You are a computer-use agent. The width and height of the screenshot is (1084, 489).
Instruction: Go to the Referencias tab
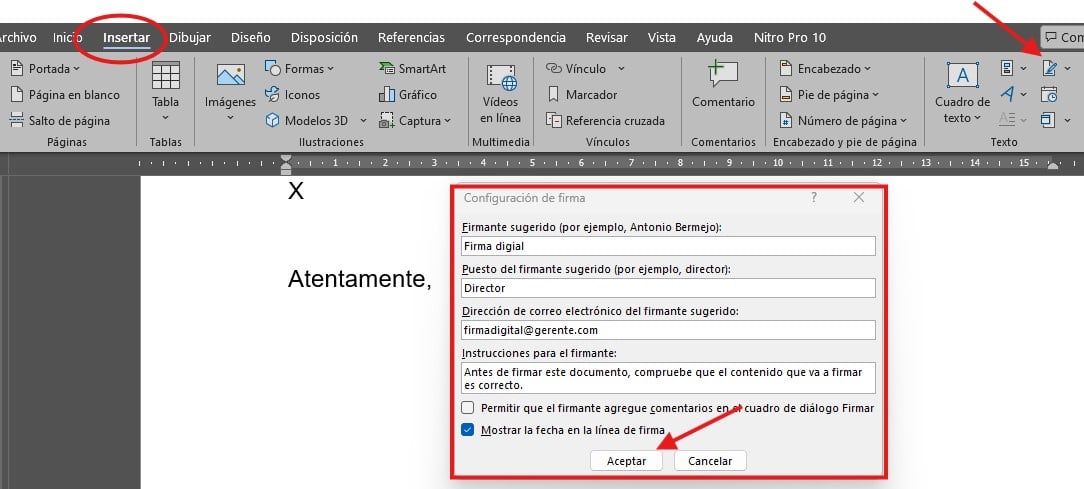tap(411, 37)
